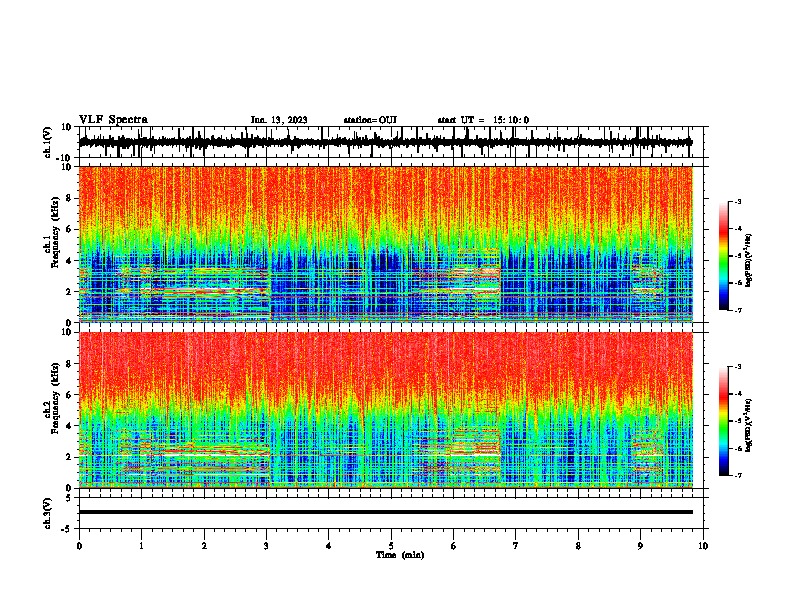Click time axis tick label "9"
Screen dimensions: 792x612
640,546
